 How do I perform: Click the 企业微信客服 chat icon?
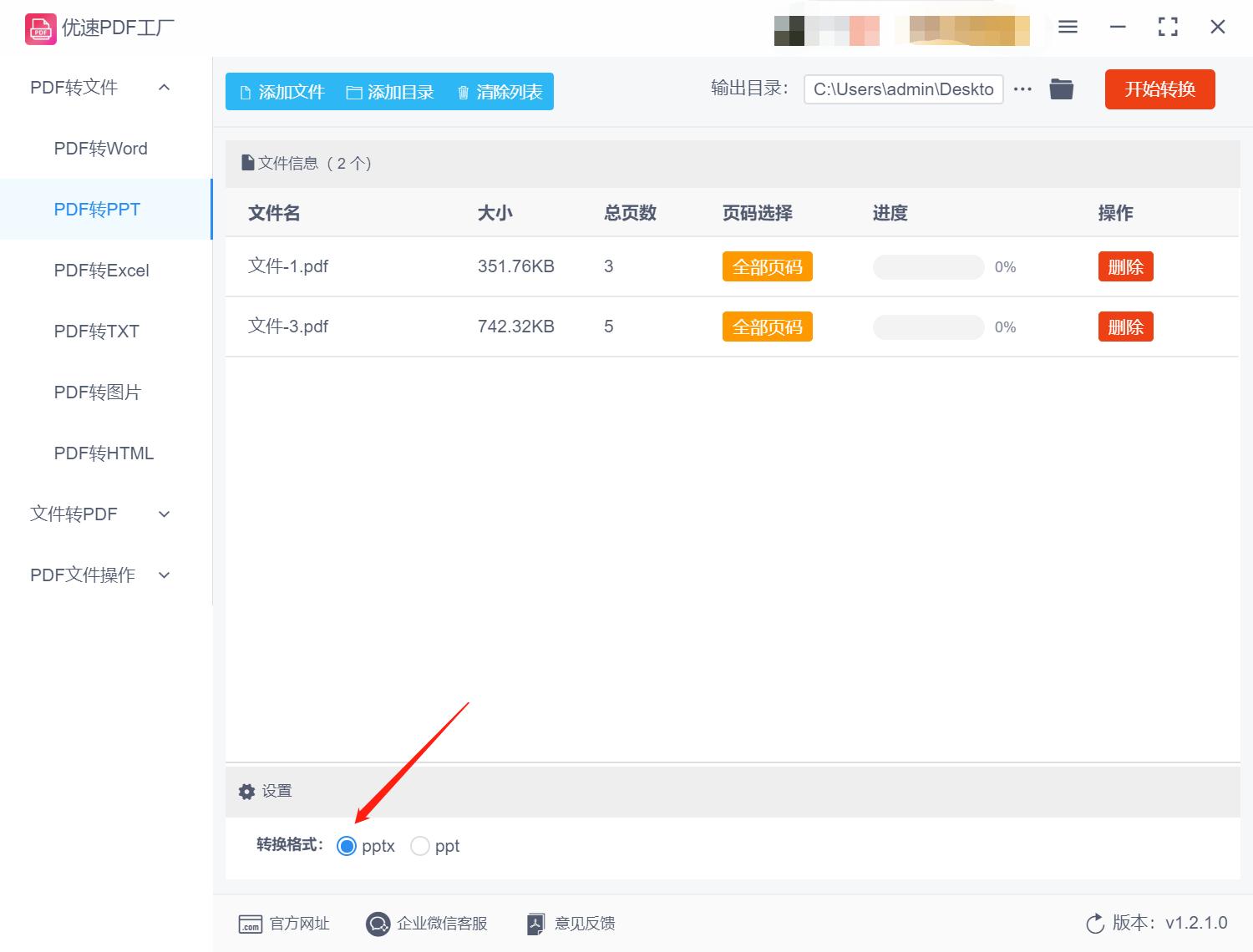pyautogui.click(x=378, y=924)
